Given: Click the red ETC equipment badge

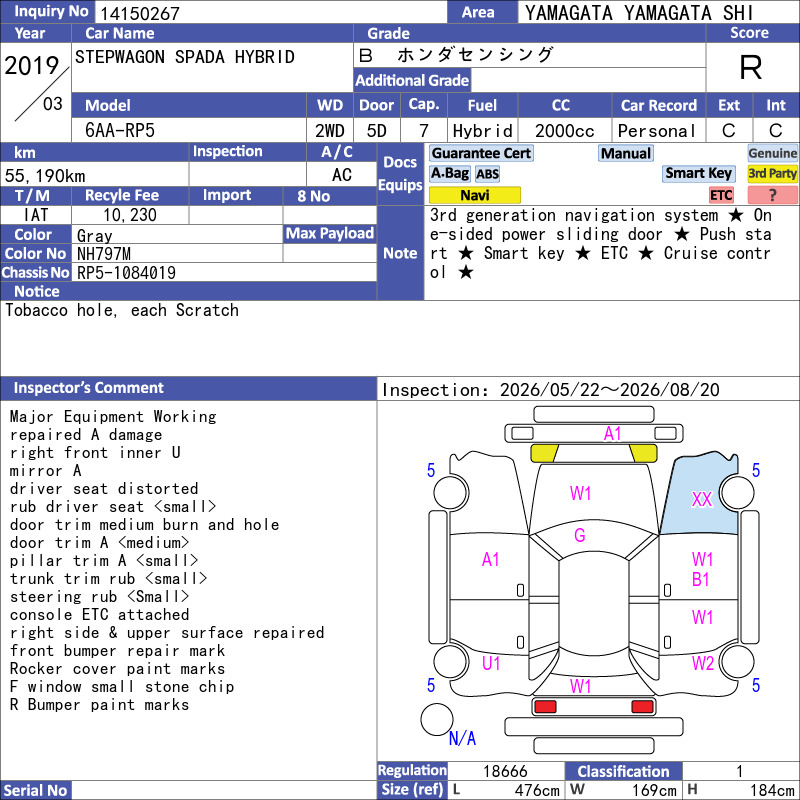Looking at the screenshot, I should coord(721,195).
